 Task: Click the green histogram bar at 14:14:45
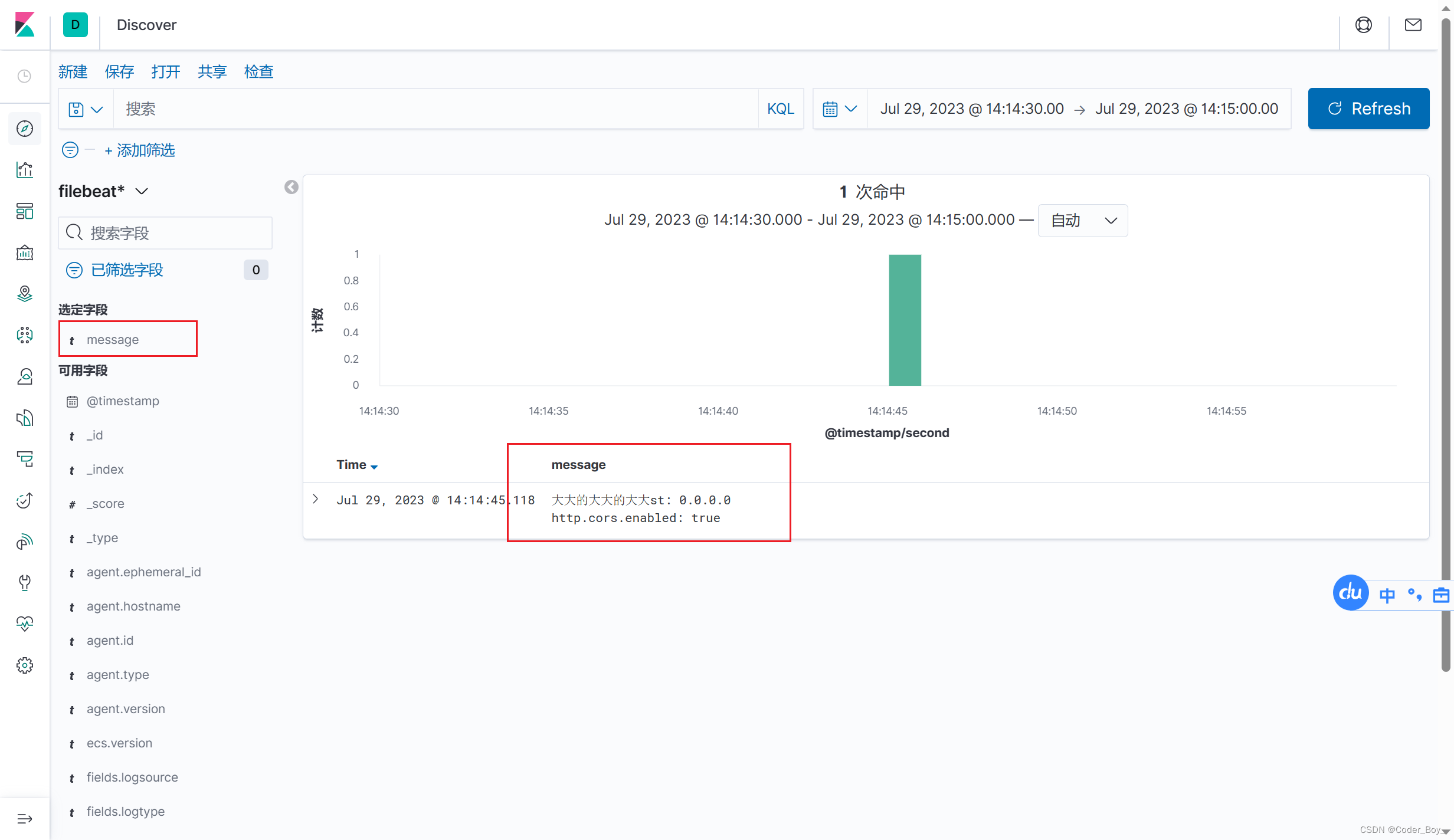tap(904, 320)
